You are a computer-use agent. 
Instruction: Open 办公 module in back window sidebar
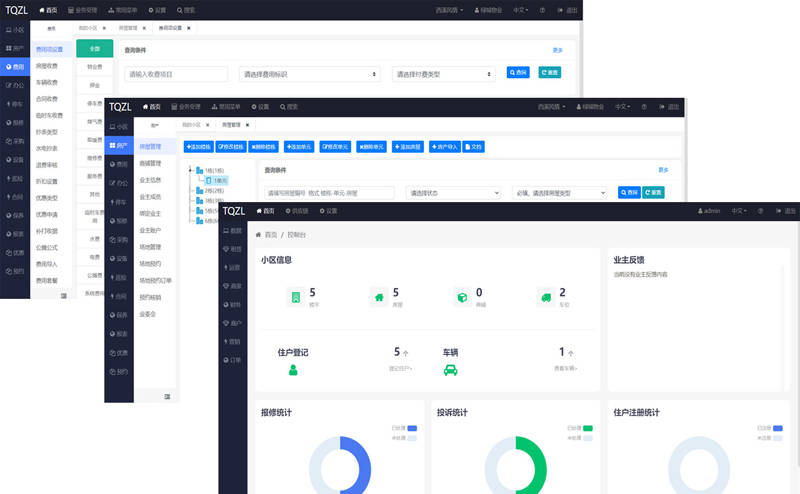pyautogui.click(x=15, y=85)
